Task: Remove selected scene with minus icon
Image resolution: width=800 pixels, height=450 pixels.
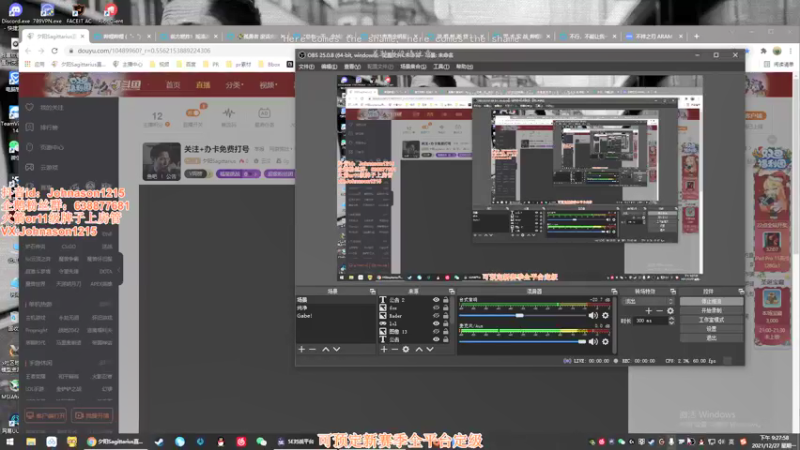Action: [313, 349]
